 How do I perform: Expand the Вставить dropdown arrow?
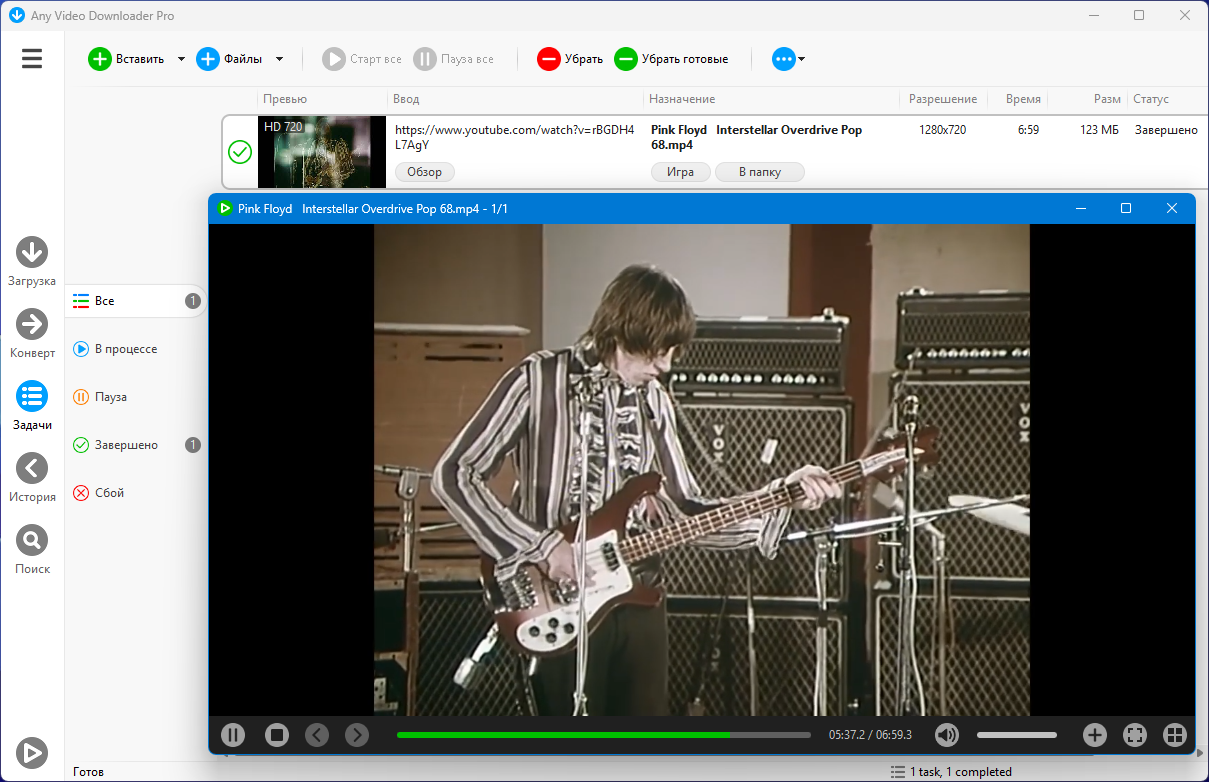click(x=181, y=59)
